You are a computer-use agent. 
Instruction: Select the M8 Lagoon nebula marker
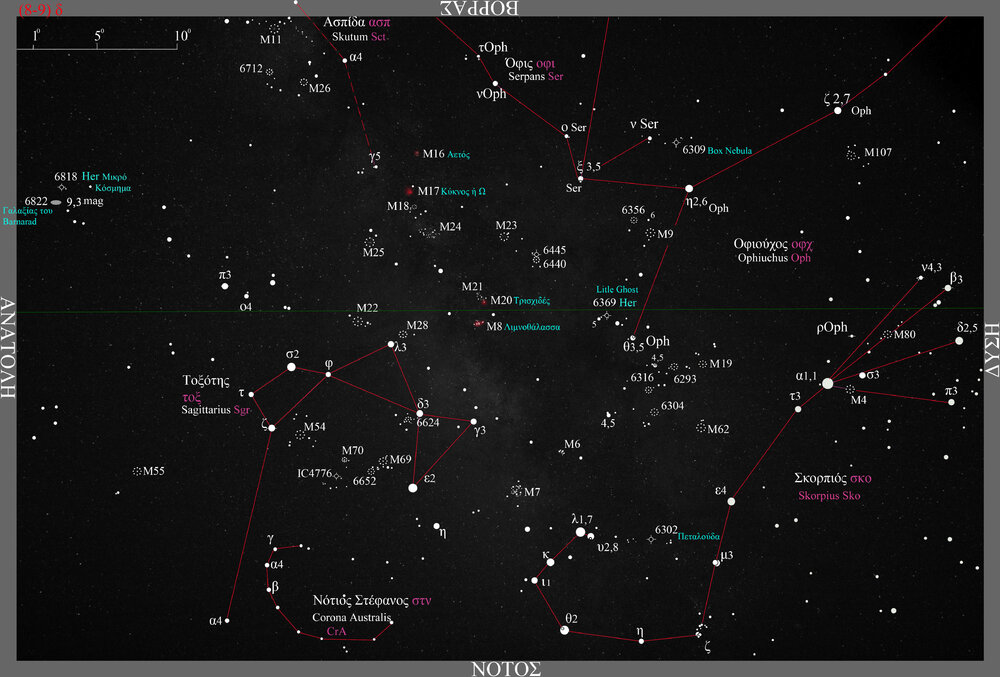coord(479,324)
